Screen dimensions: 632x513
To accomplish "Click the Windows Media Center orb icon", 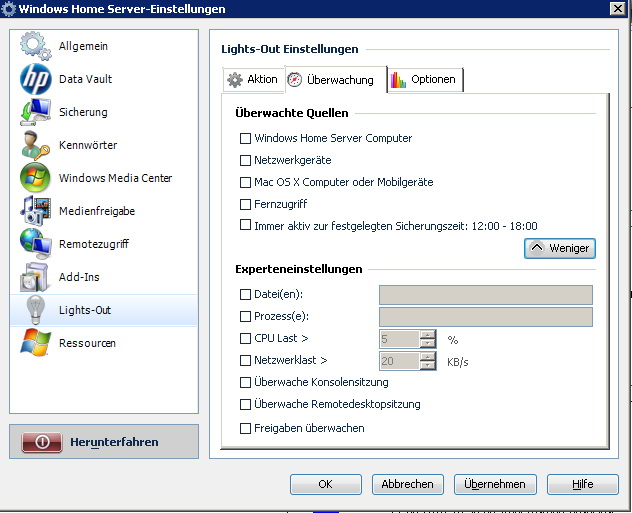I will [35, 178].
